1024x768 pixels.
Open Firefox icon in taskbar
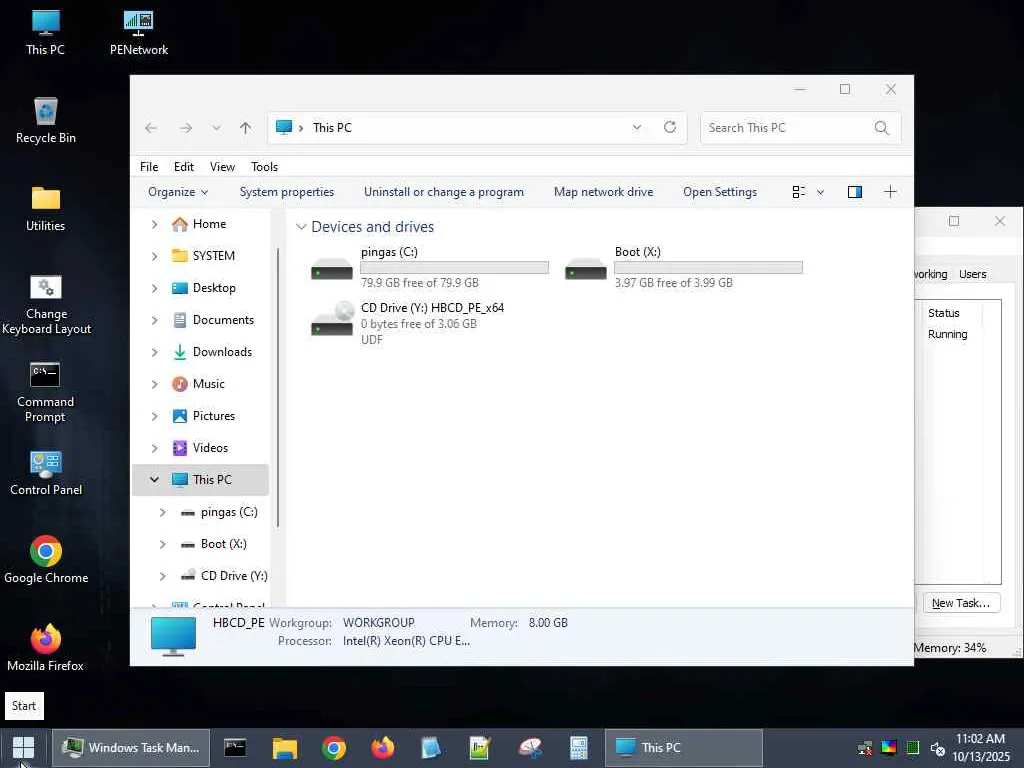pyautogui.click(x=383, y=748)
